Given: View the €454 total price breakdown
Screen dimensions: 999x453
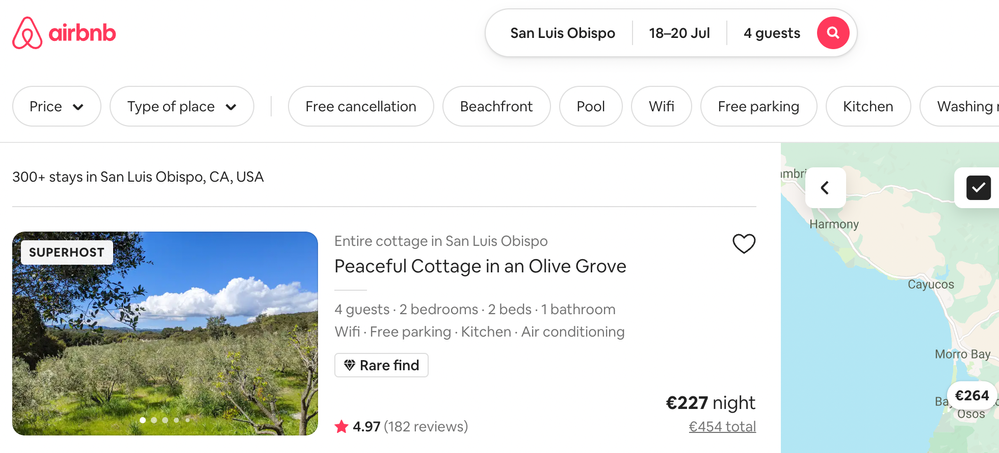Looking at the screenshot, I should pyautogui.click(x=722, y=427).
